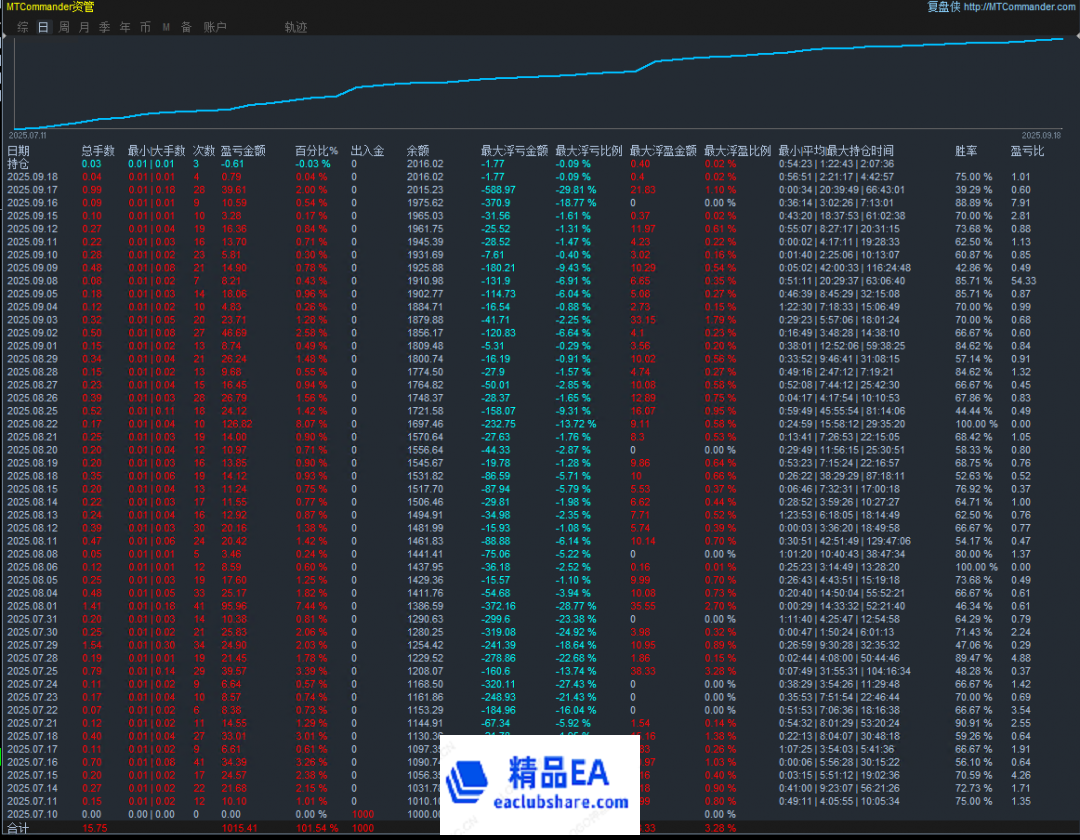Select the 日 daily tab
Screen dimensions: 1080x840
tap(43, 27)
